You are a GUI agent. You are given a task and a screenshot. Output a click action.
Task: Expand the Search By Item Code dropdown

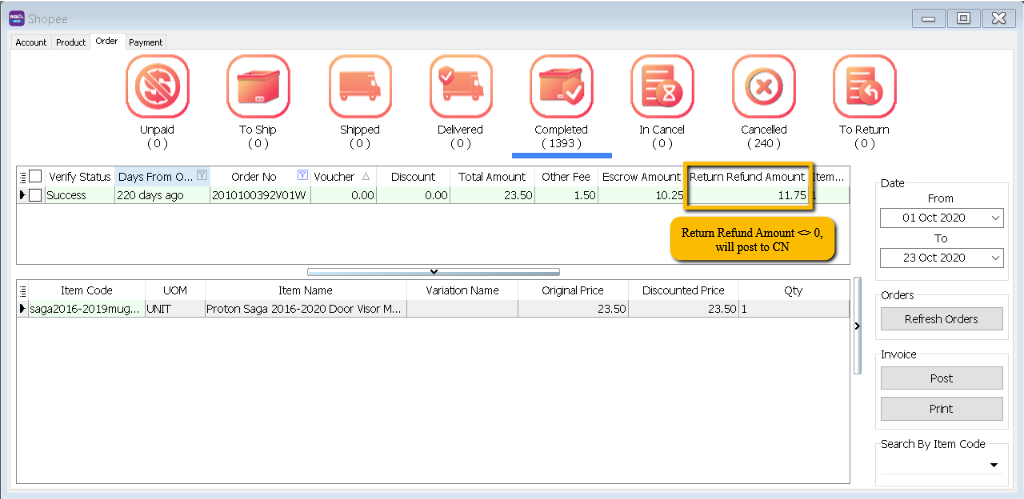click(994, 465)
